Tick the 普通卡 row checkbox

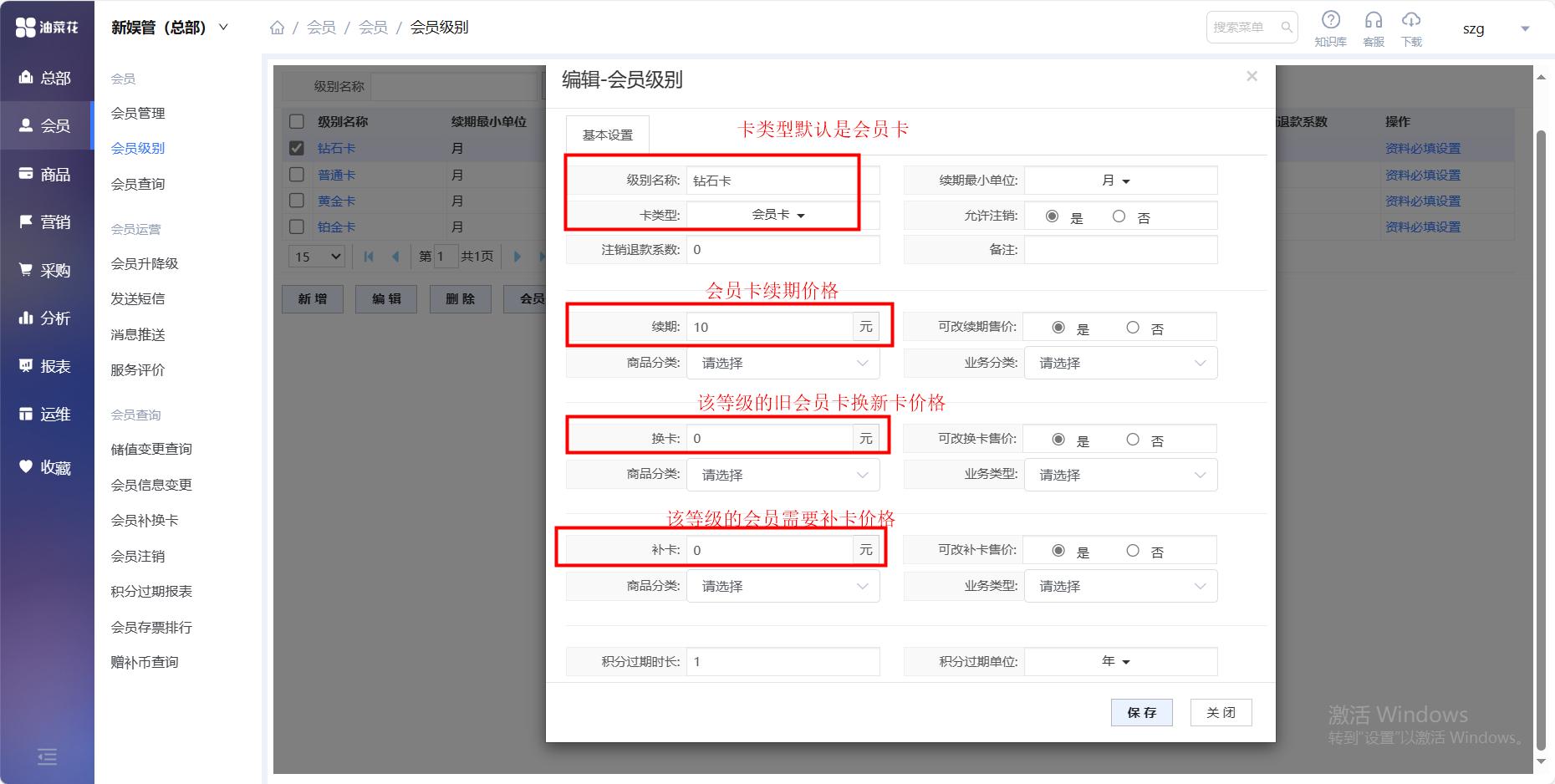296,175
